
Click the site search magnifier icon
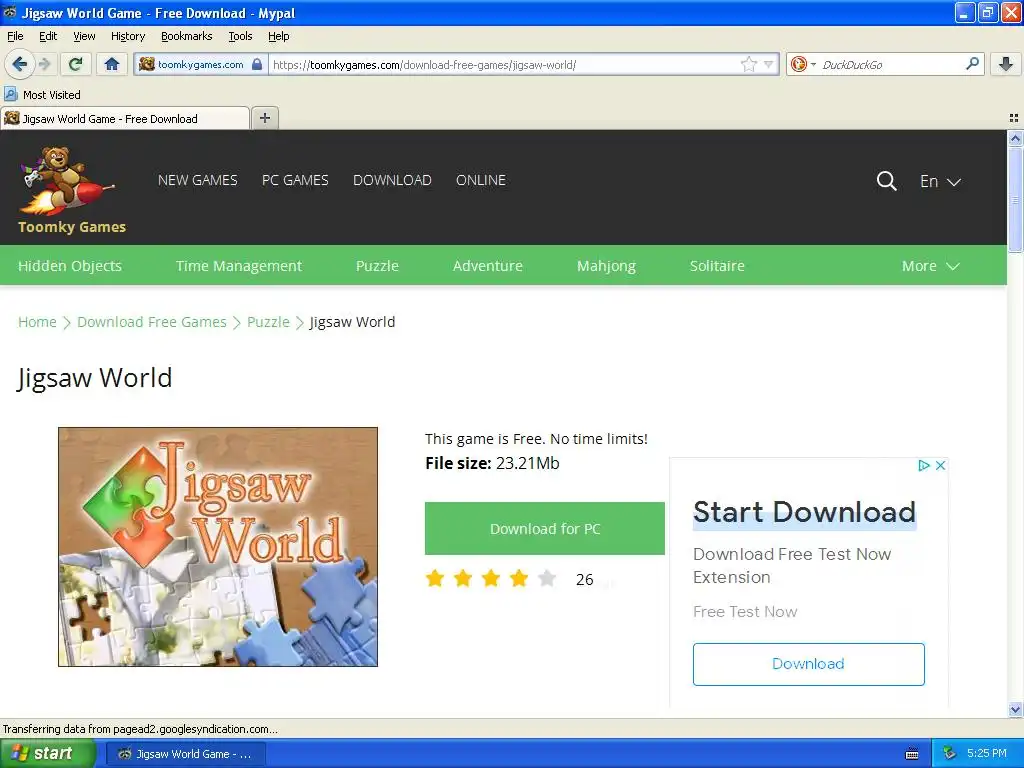[886, 181]
